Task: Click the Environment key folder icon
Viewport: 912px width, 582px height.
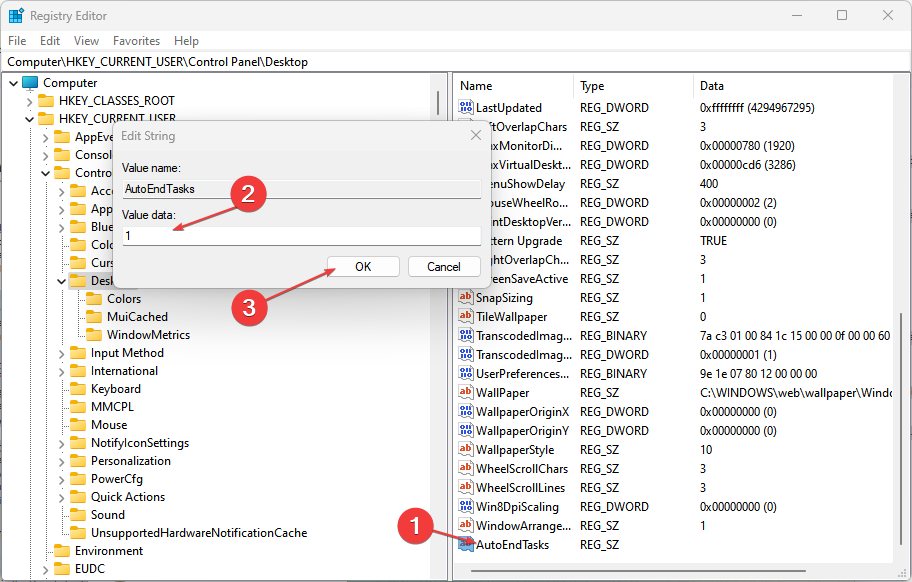Action: 62,551
